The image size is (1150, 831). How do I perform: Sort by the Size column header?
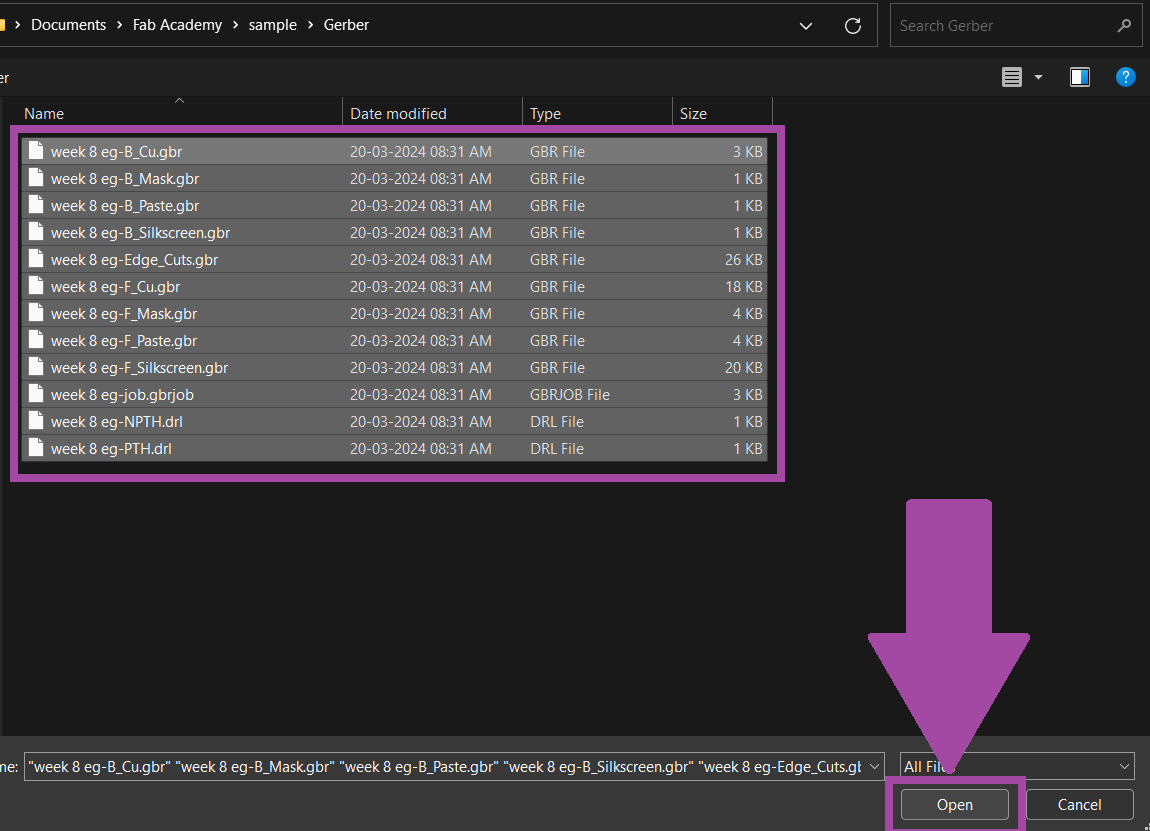pos(693,114)
